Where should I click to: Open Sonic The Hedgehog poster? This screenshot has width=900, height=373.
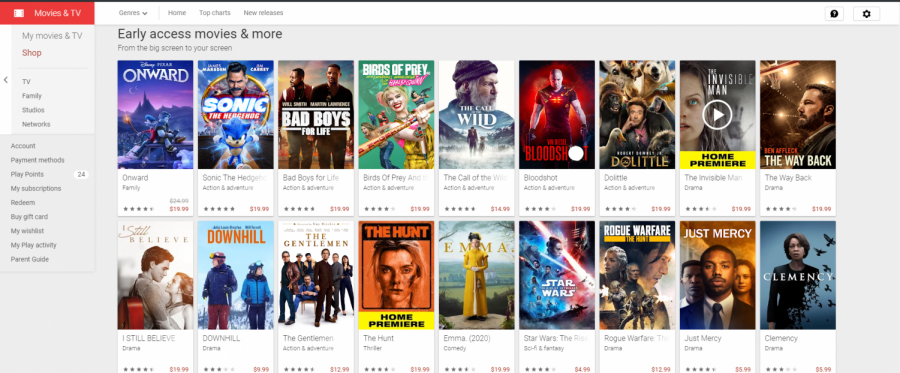click(236, 115)
